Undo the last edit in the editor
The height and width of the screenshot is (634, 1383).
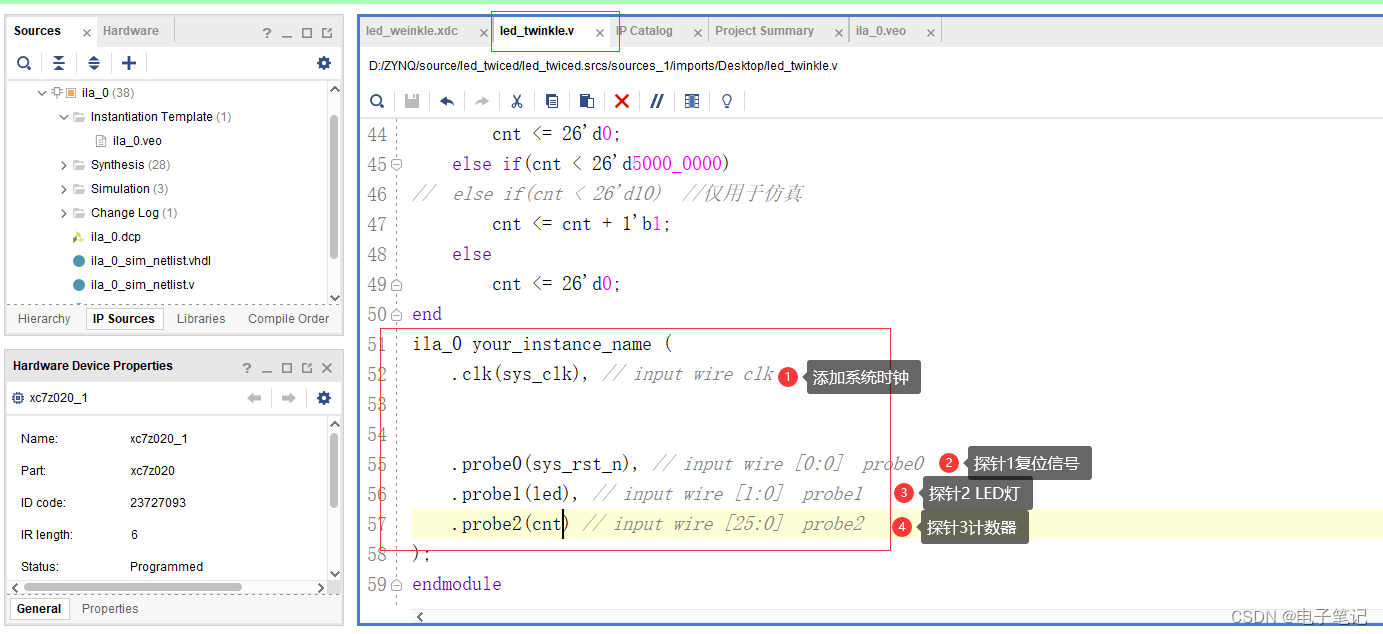pyautogui.click(x=447, y=101)
